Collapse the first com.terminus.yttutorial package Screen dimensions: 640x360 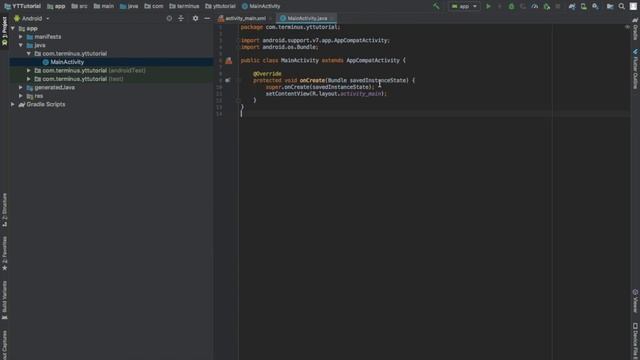click(x=29, y=53)
